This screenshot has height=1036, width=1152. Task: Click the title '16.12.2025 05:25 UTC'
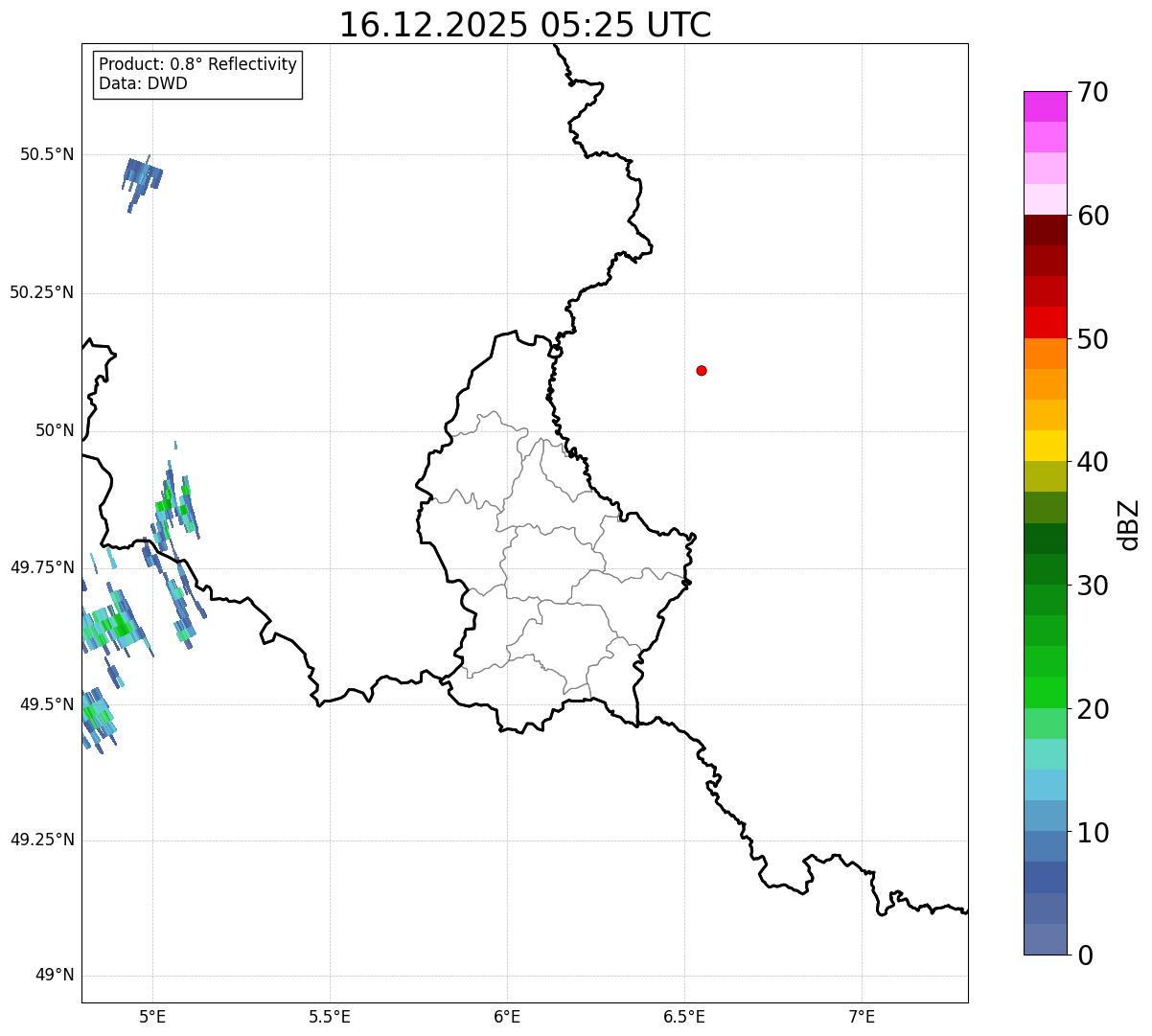tap(525, 24)
